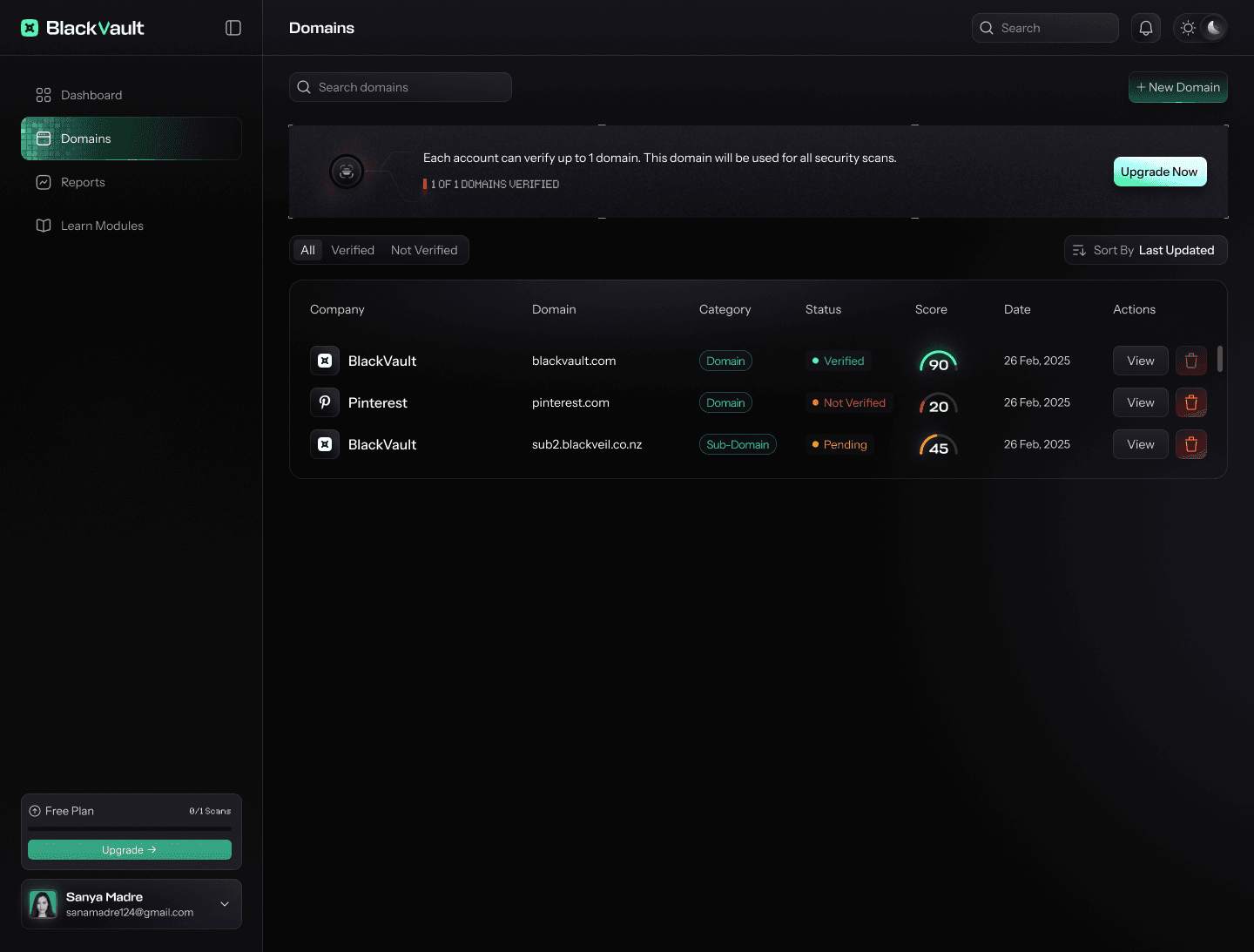Screen dimensions: 1254x952
Task: Click the table's vertical scrollbar
Action: (x=1220, y=359)
